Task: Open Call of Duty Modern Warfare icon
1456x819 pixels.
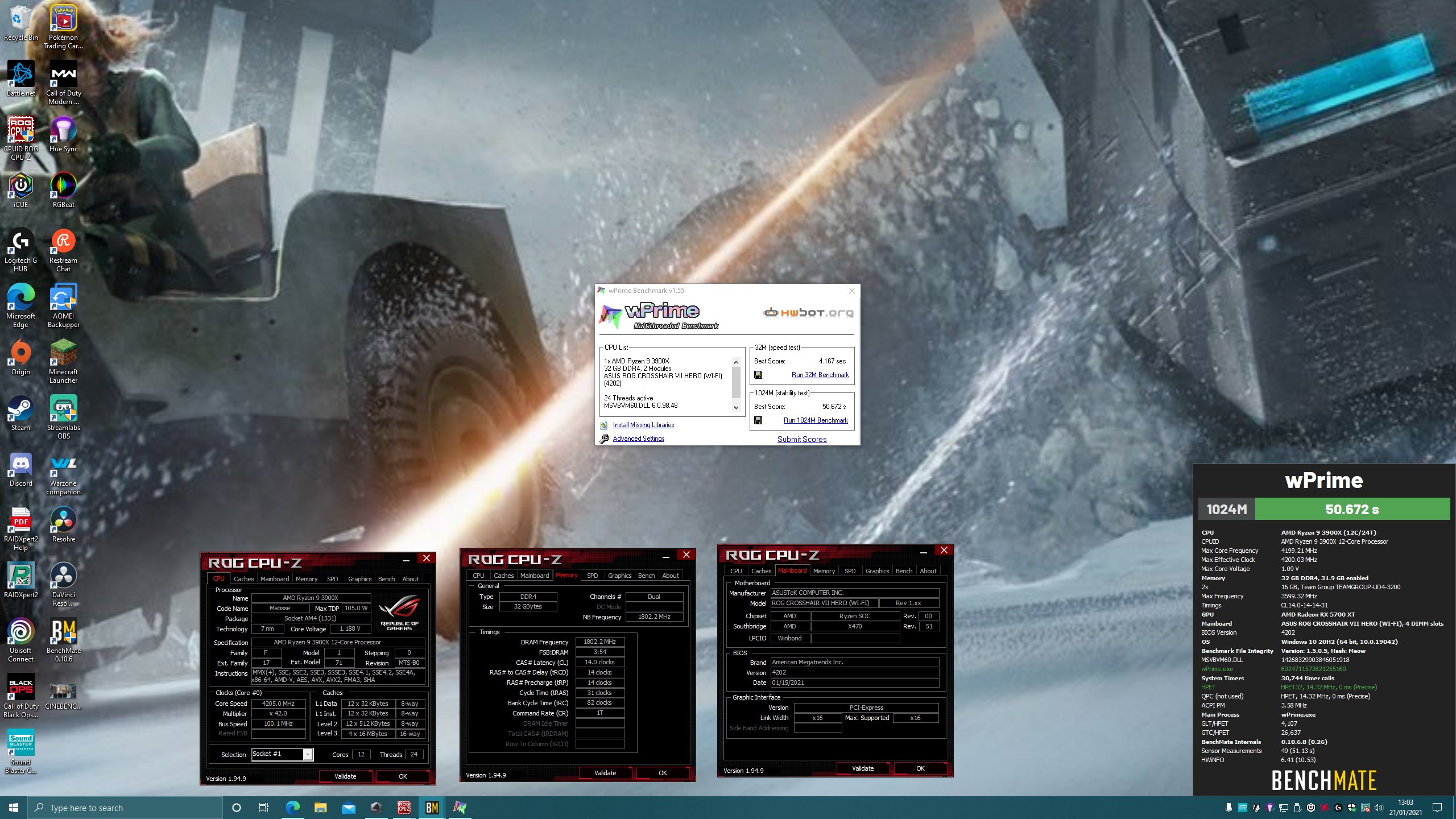Action: point(64,82)
